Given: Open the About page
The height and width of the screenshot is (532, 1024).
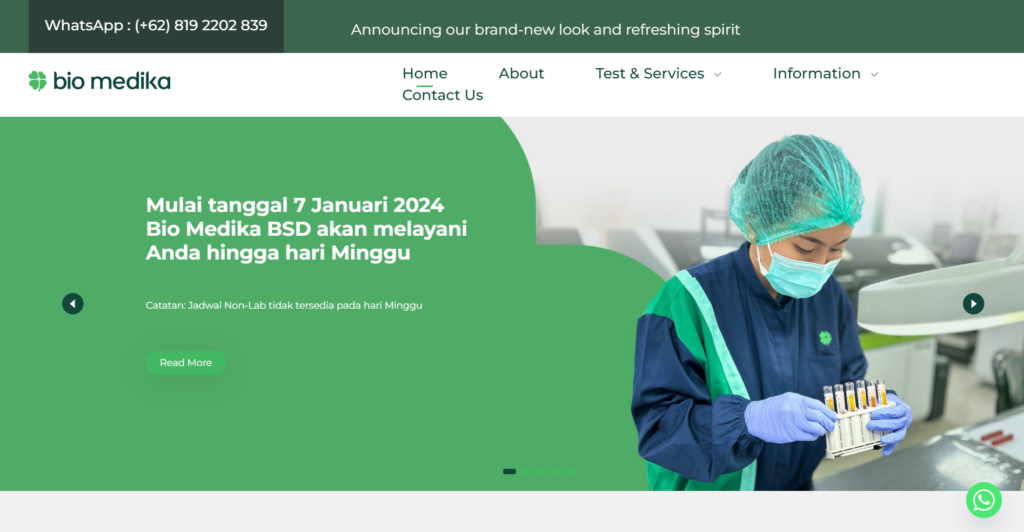Looking at the screenshot, I should [521, 74].
